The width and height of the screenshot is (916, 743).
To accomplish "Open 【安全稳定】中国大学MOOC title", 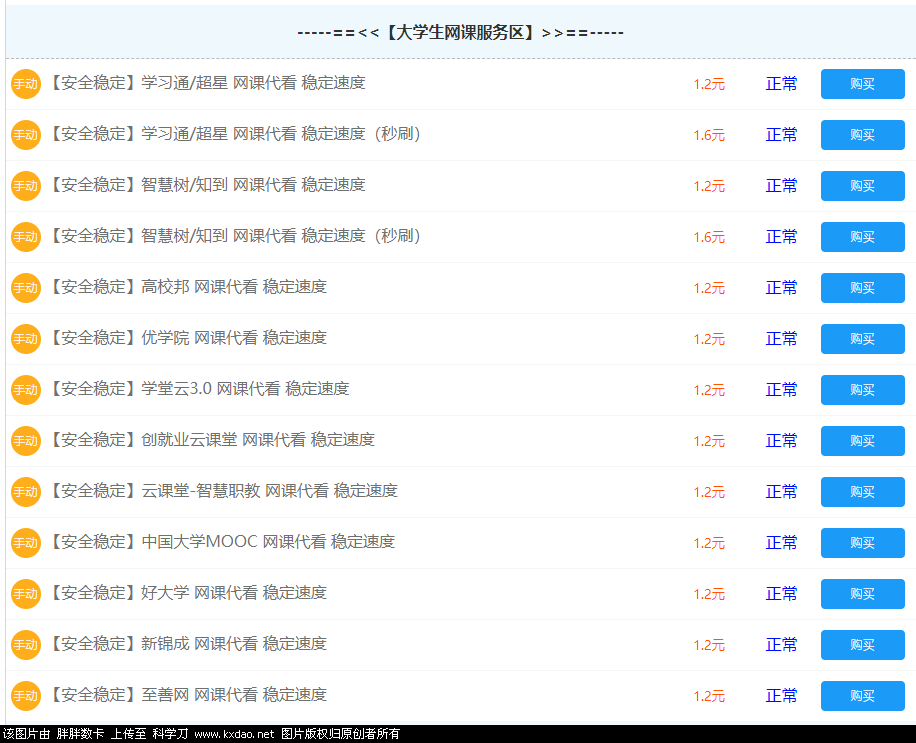I will tap(221, 541).
